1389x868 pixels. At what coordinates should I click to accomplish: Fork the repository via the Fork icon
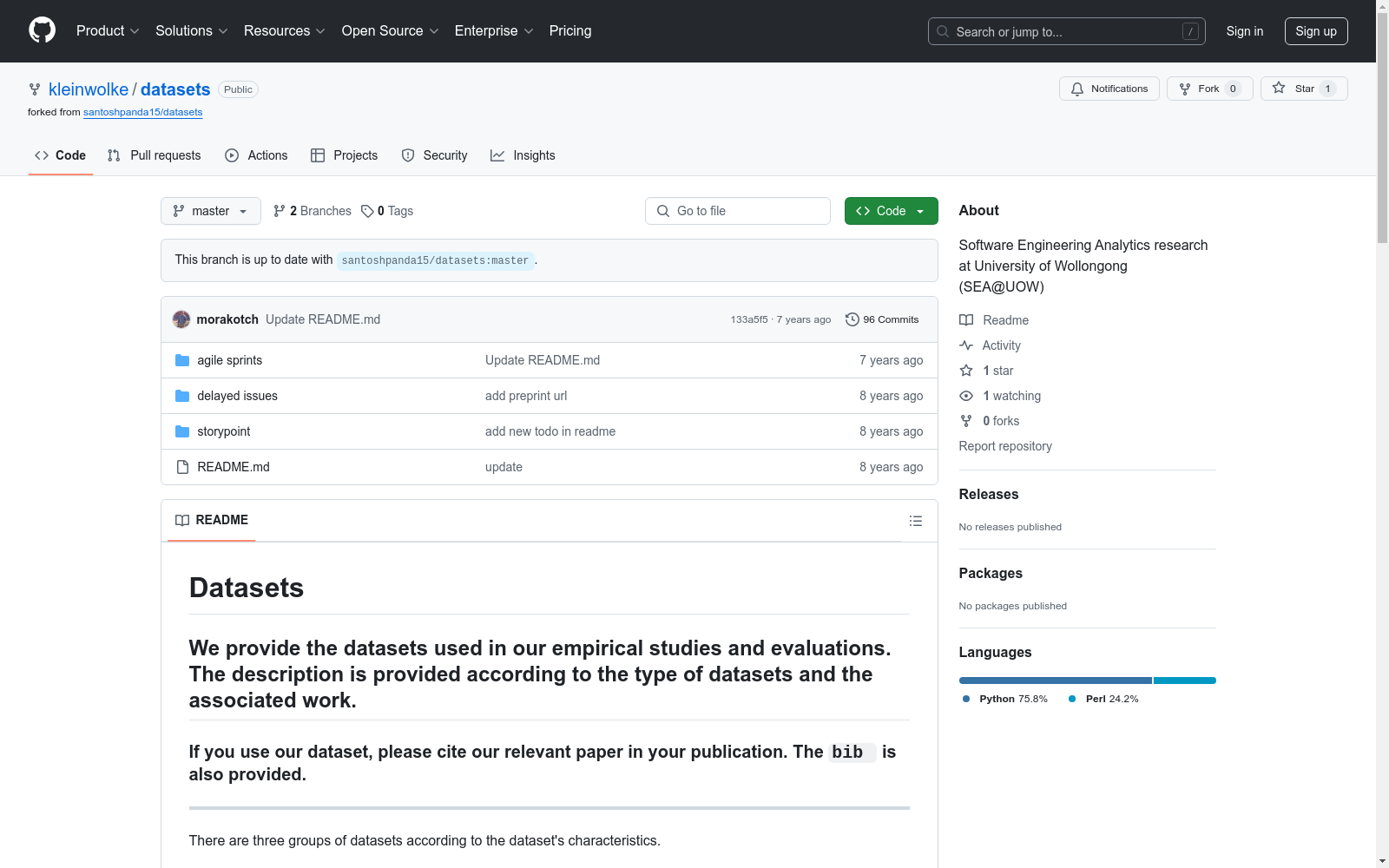tap(1185, 89)
